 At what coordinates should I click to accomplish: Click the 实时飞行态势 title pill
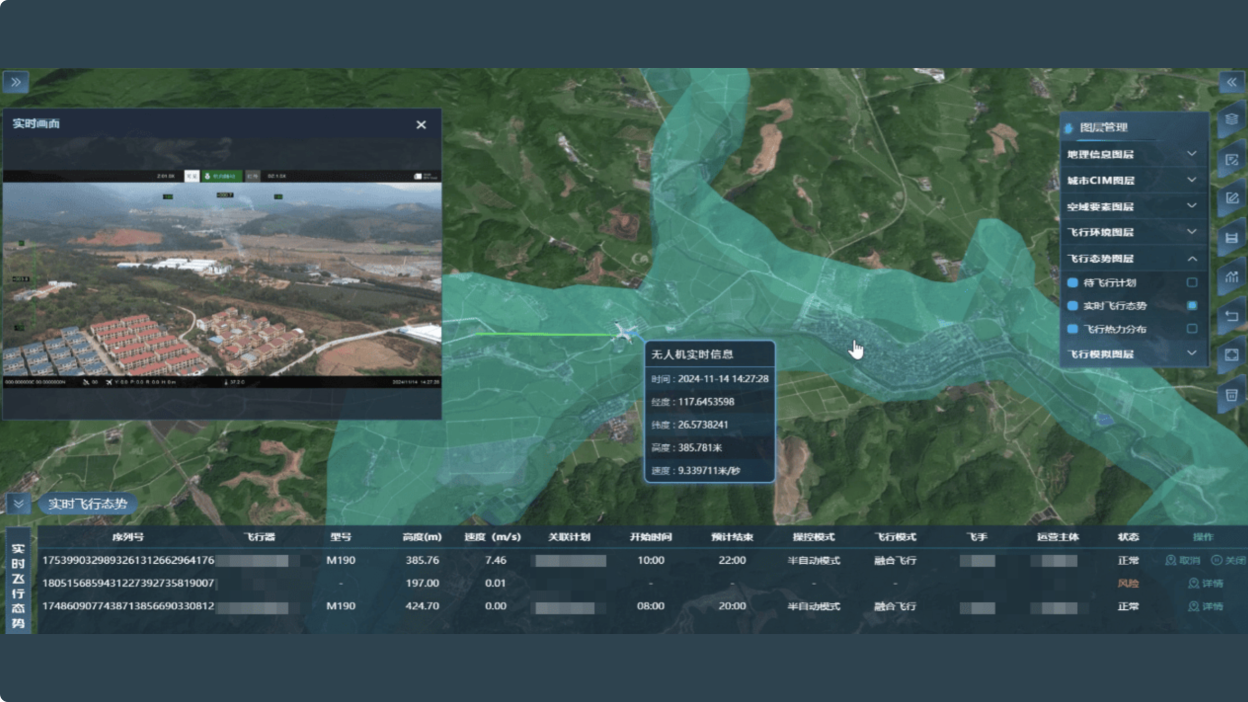point(88,504)
